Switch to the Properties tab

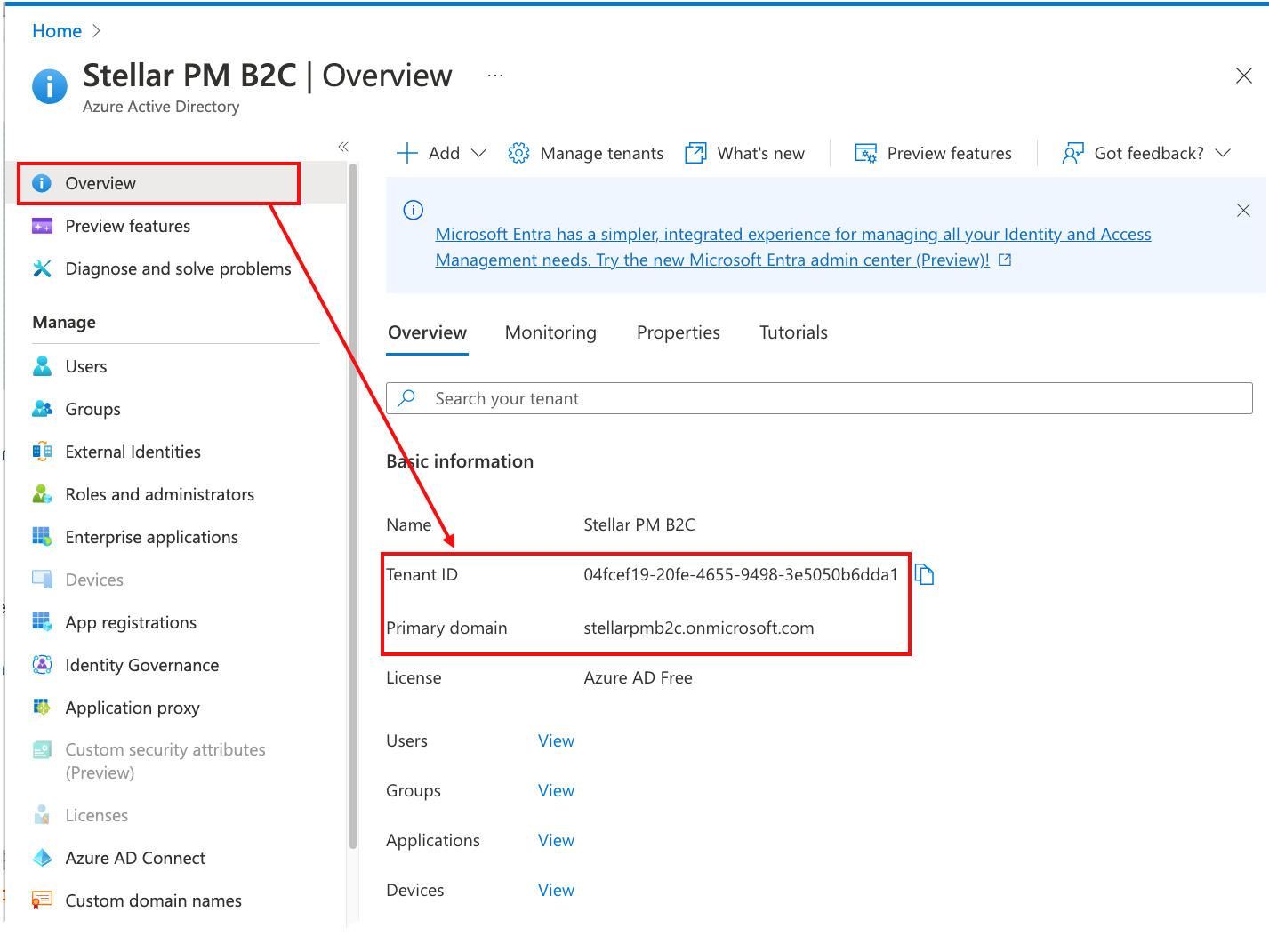[678, 332]
